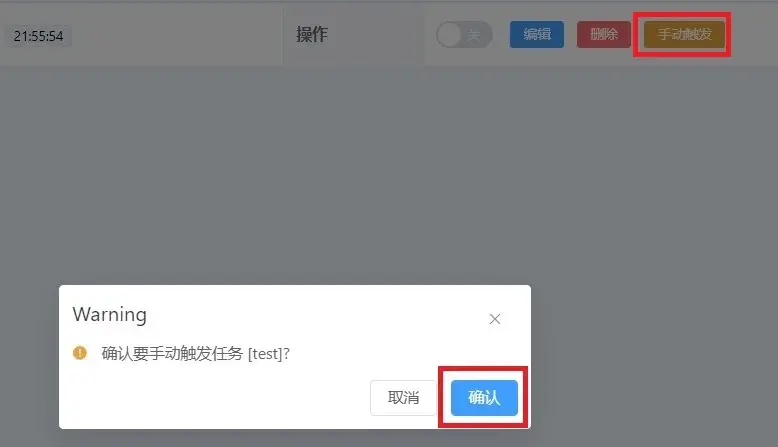Close the Warning dialog using X icon
Image resolution: width=778 pixels, height=447 pixels.
click(495, 319)
